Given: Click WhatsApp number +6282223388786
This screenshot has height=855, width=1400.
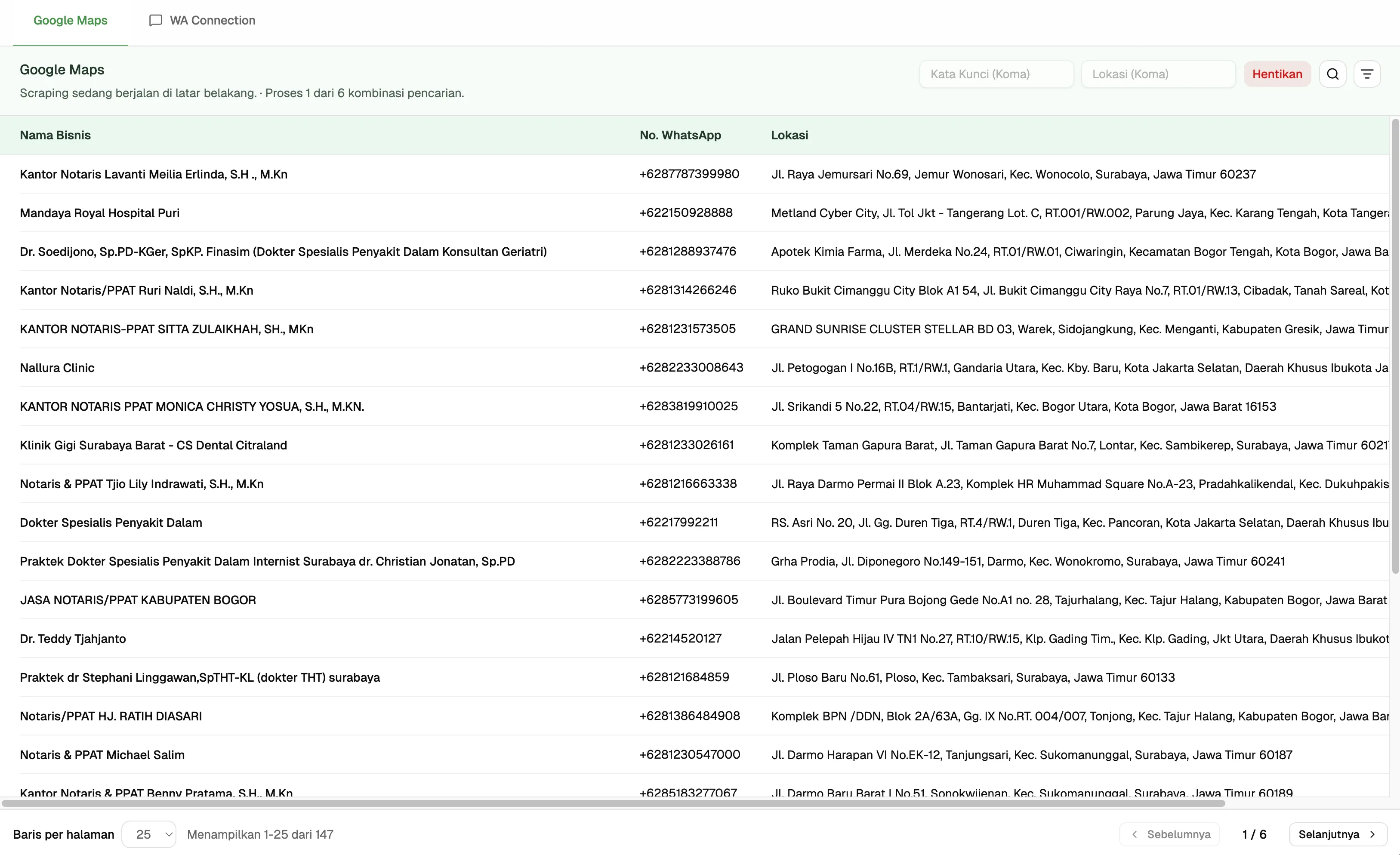Looking at the screenshot, I should pyautogui.click(x=690, y=561).
